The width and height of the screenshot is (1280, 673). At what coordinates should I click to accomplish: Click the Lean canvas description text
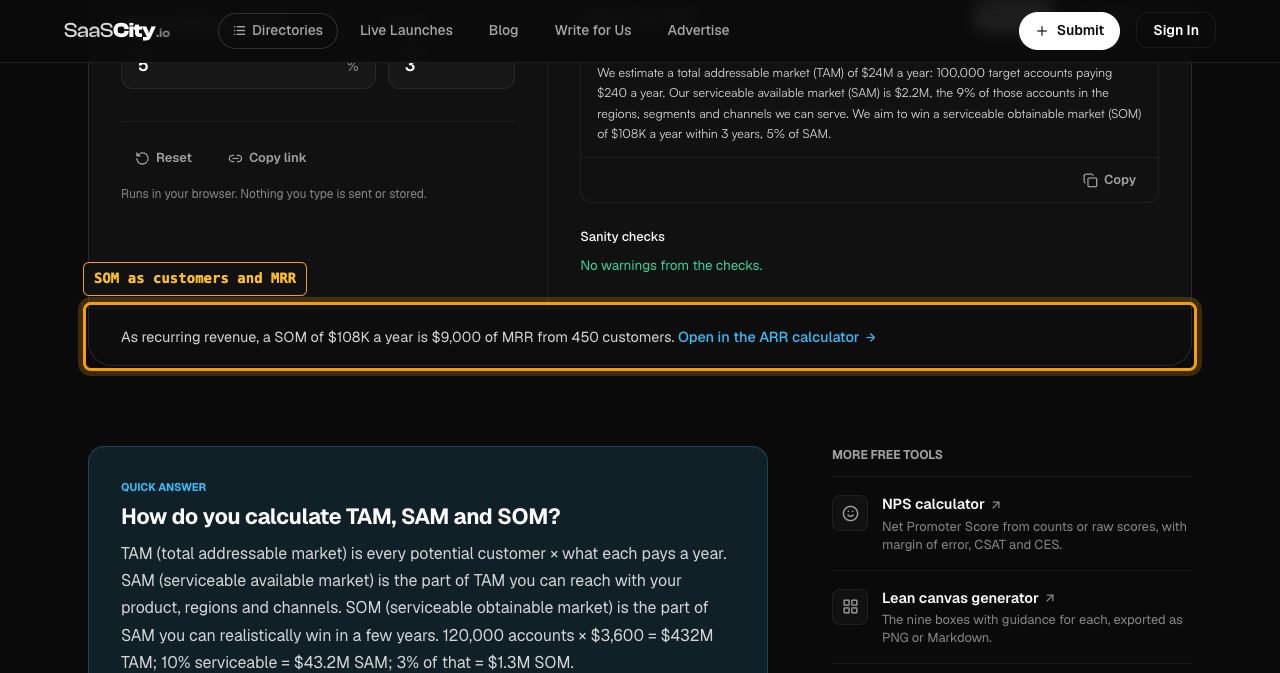1032,629
